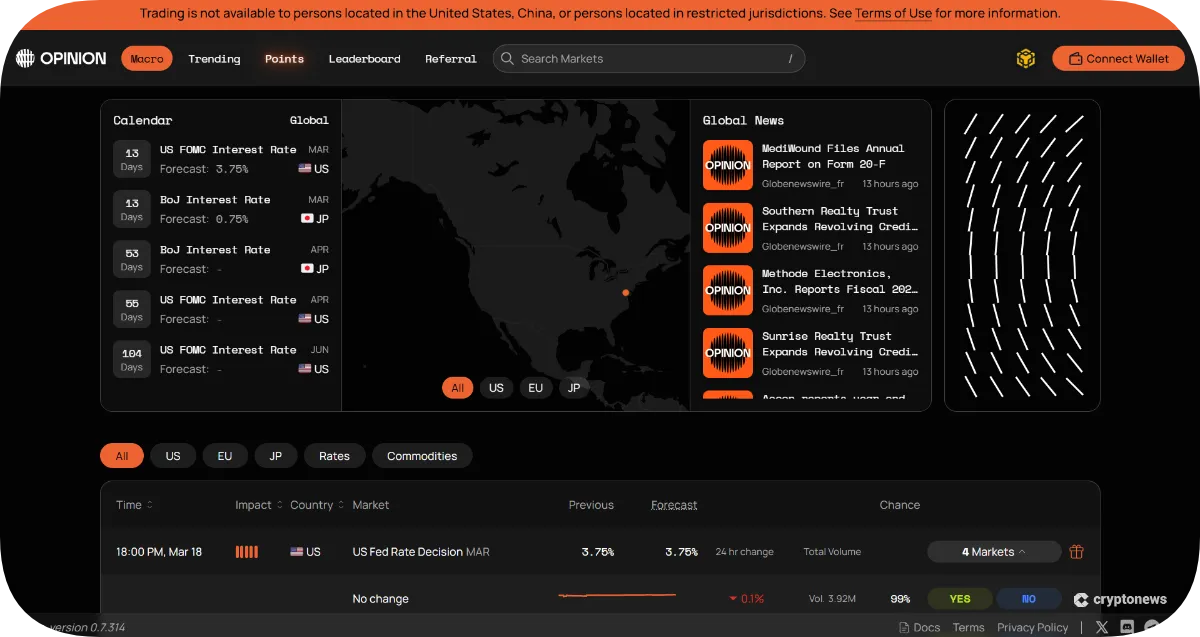Open the MediWound Files Annual Report headline
This screenshot has width=1200, height=637.
(833, 156)
